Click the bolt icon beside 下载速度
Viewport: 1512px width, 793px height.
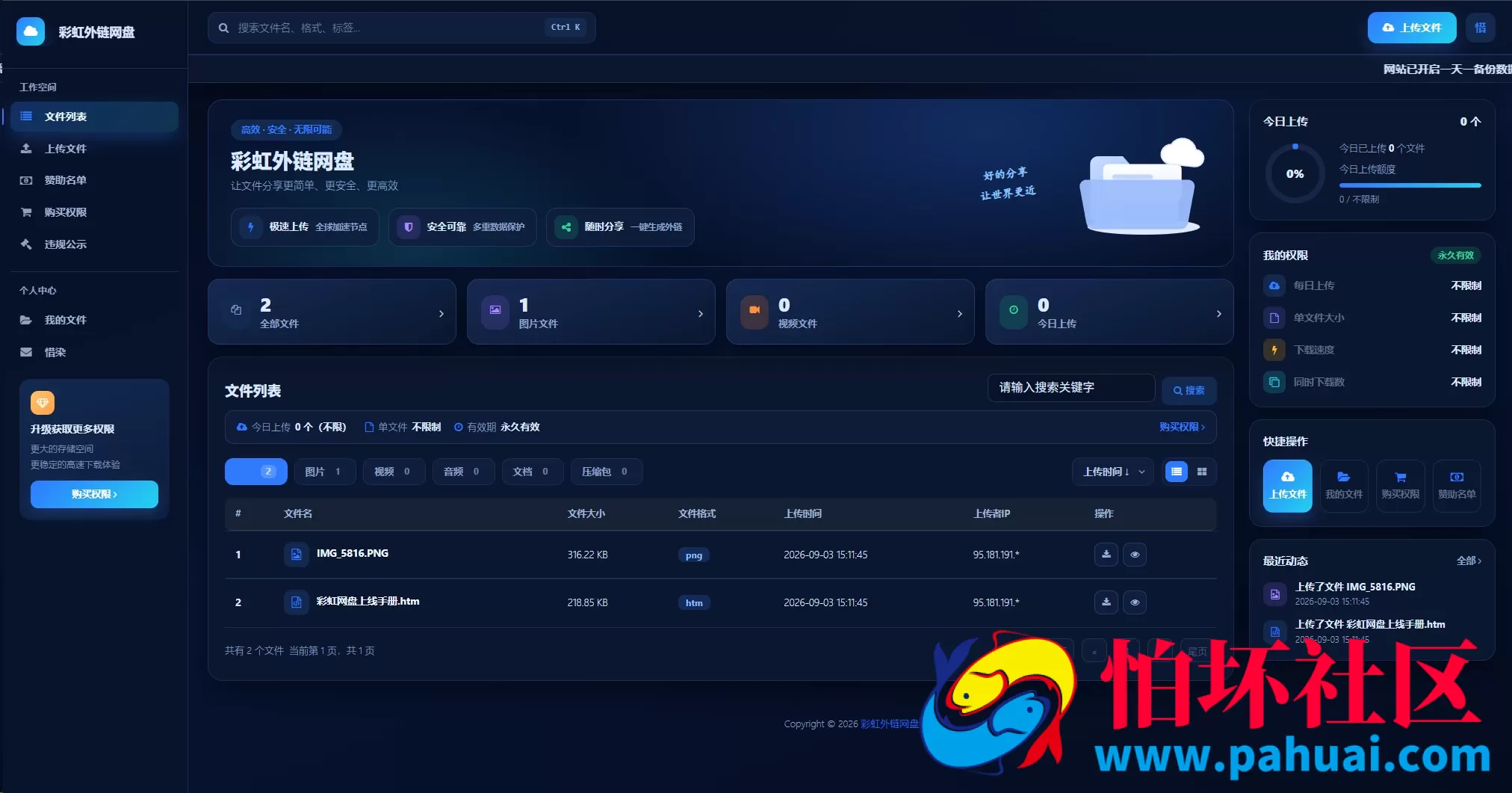[x=1274, y=350]
